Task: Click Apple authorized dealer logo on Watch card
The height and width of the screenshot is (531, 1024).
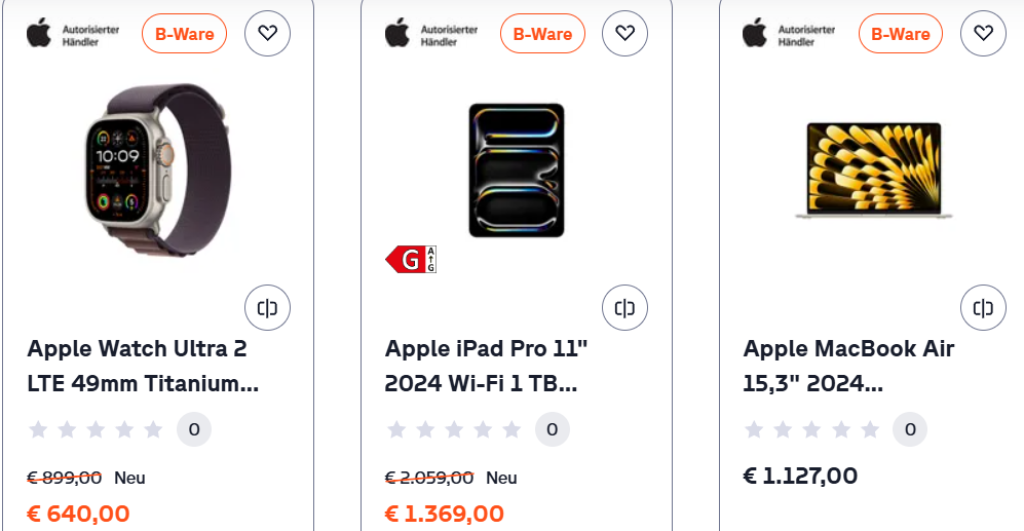Action: (73, 33)
